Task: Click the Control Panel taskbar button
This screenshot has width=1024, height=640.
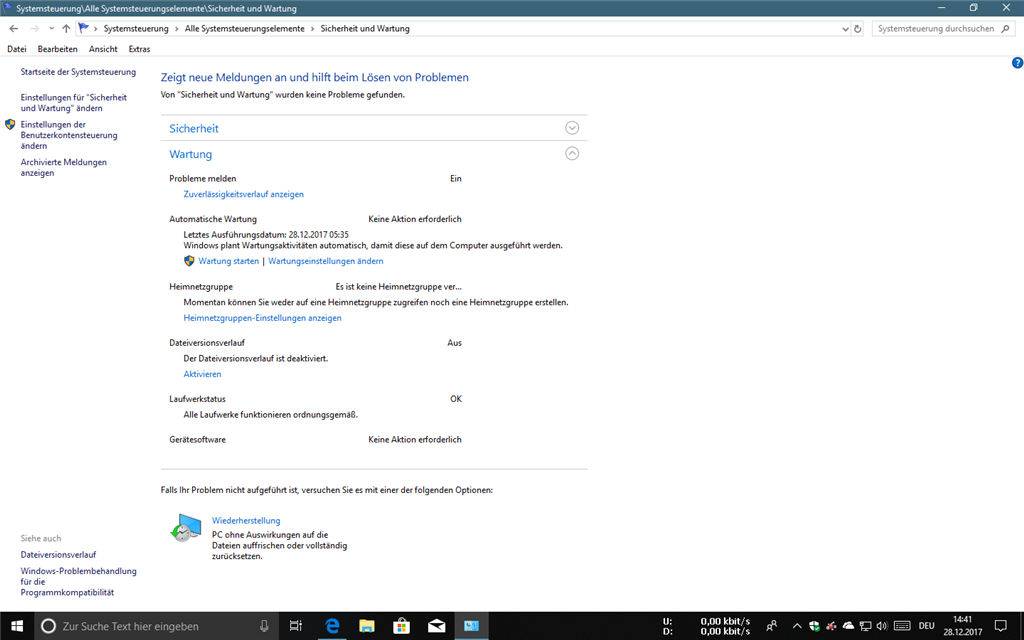Action: point(472,626)
